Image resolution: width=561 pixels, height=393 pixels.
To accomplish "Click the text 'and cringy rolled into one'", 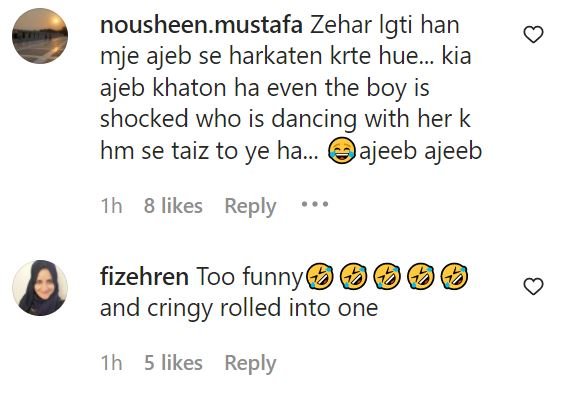I will (239, 309).
